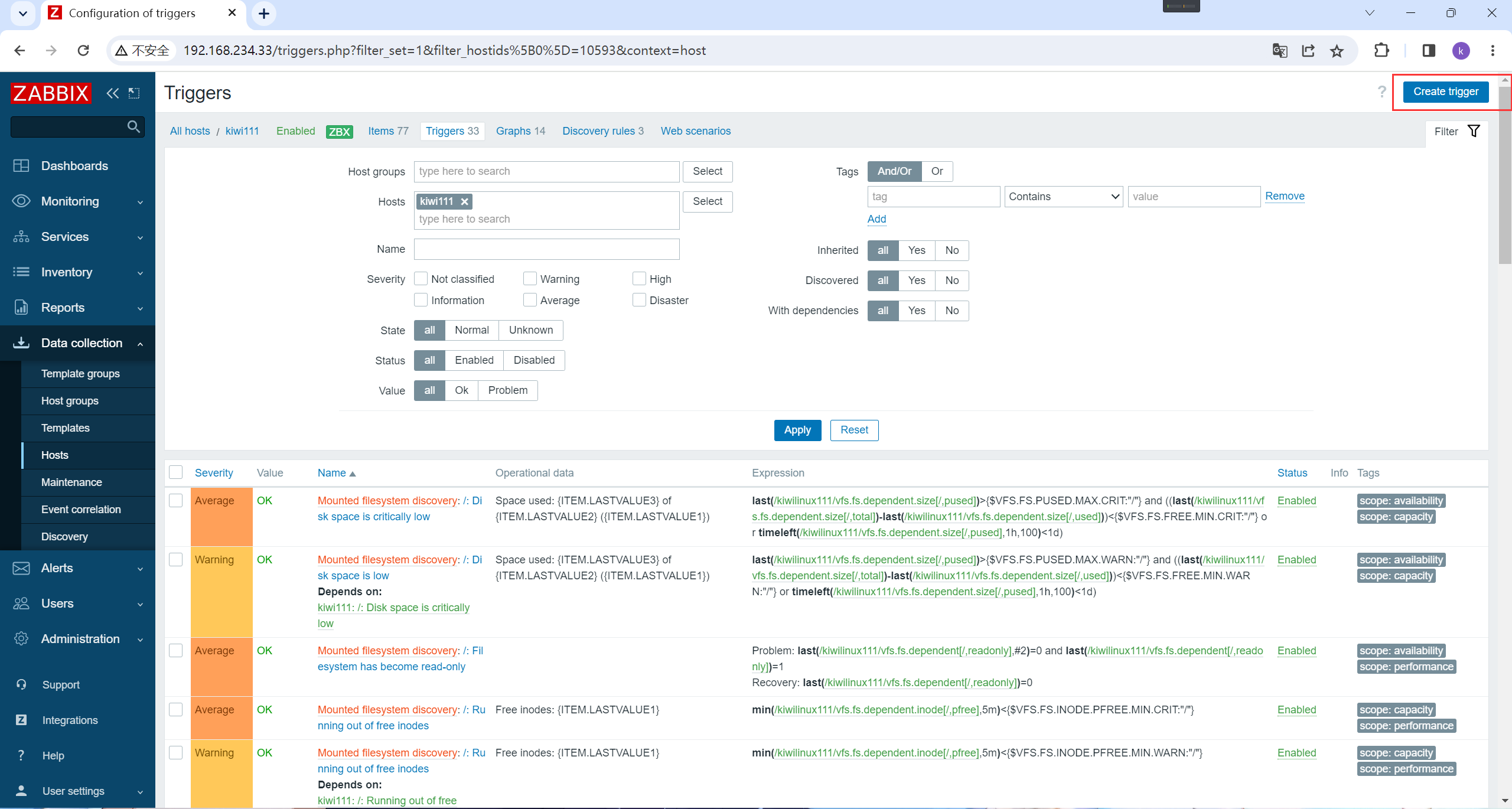
Task: Set tags mode to Or
Action: (x=937, y=171)
